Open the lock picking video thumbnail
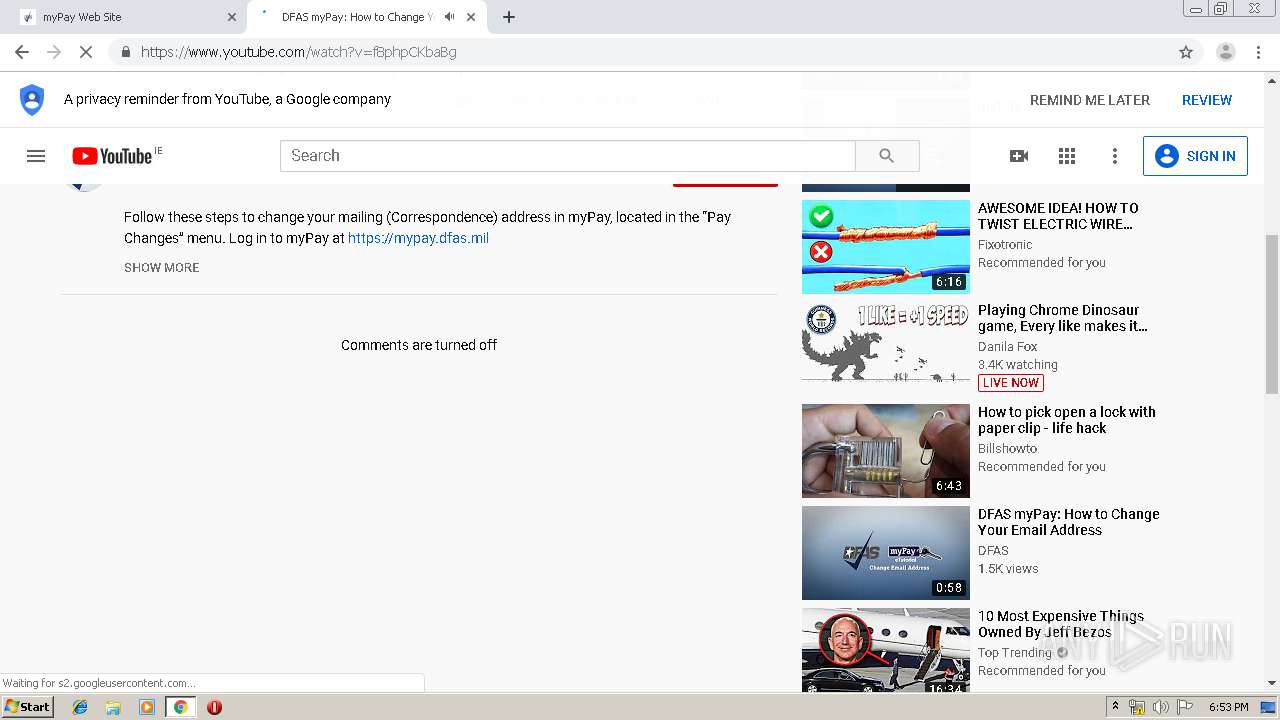This screenshot has height=720, width=1280. pos(886,451)
